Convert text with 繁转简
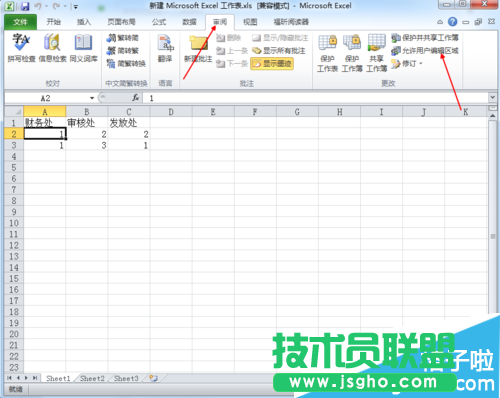The image size is (500, 398). click(x=123, y=38)
